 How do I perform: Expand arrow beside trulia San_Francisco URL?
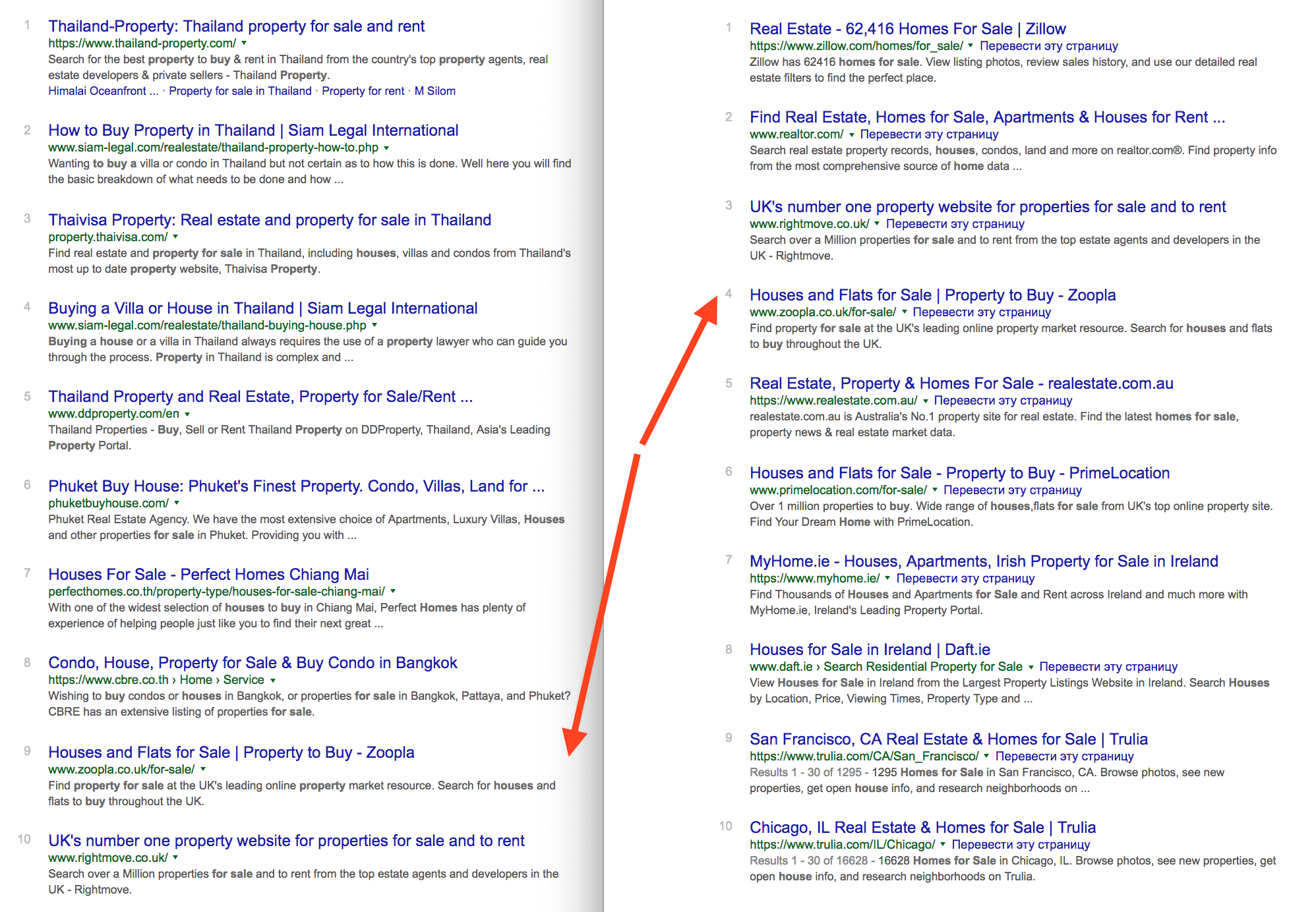986,756
